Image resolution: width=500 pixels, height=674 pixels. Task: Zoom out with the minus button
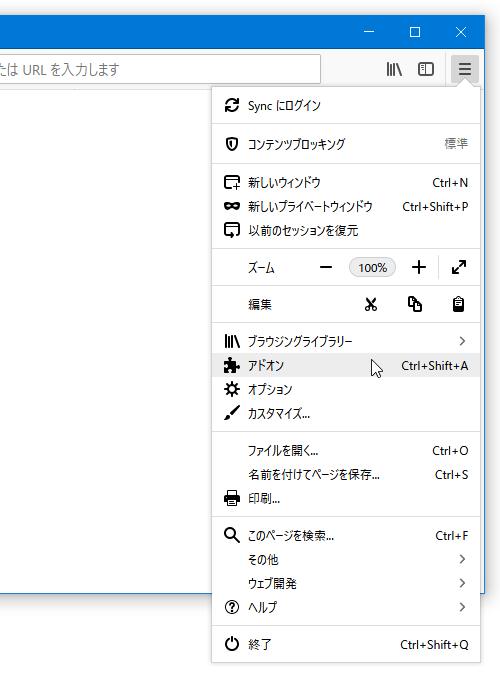click(326, 267)
